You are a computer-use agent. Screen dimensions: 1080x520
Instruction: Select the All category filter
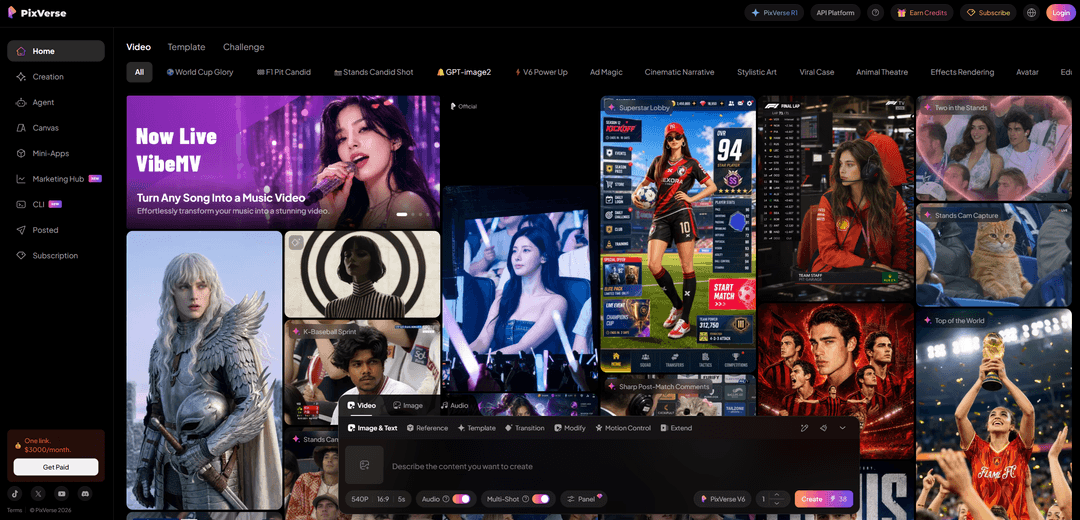[x=139, y=72]
